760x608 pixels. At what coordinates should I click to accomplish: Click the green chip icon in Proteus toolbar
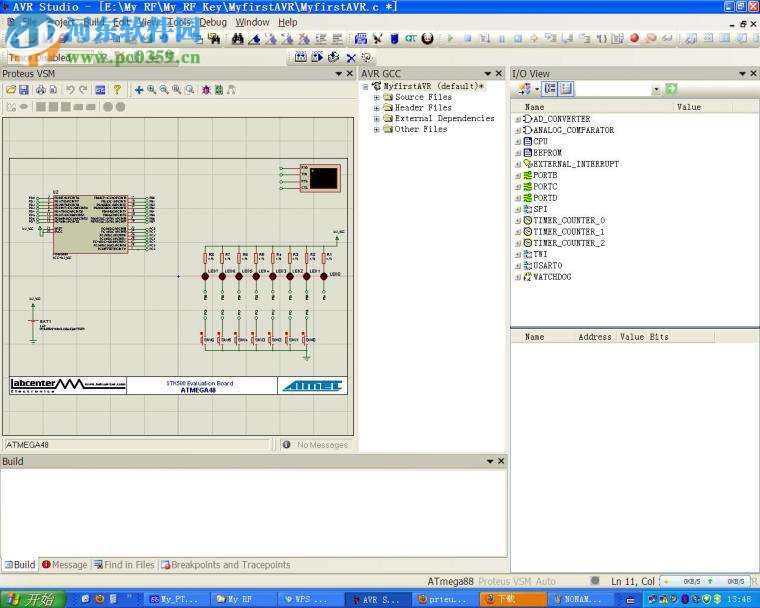(219, 90)
